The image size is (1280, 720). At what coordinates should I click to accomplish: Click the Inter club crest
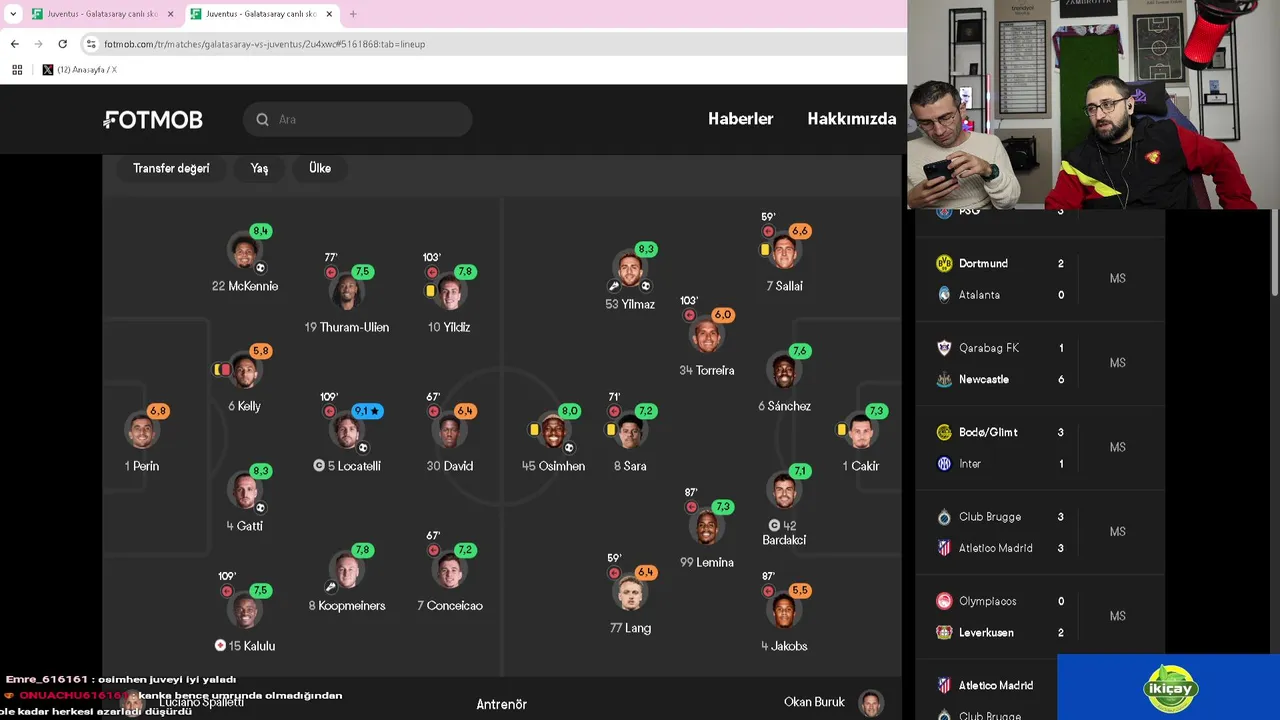(944, 464)
